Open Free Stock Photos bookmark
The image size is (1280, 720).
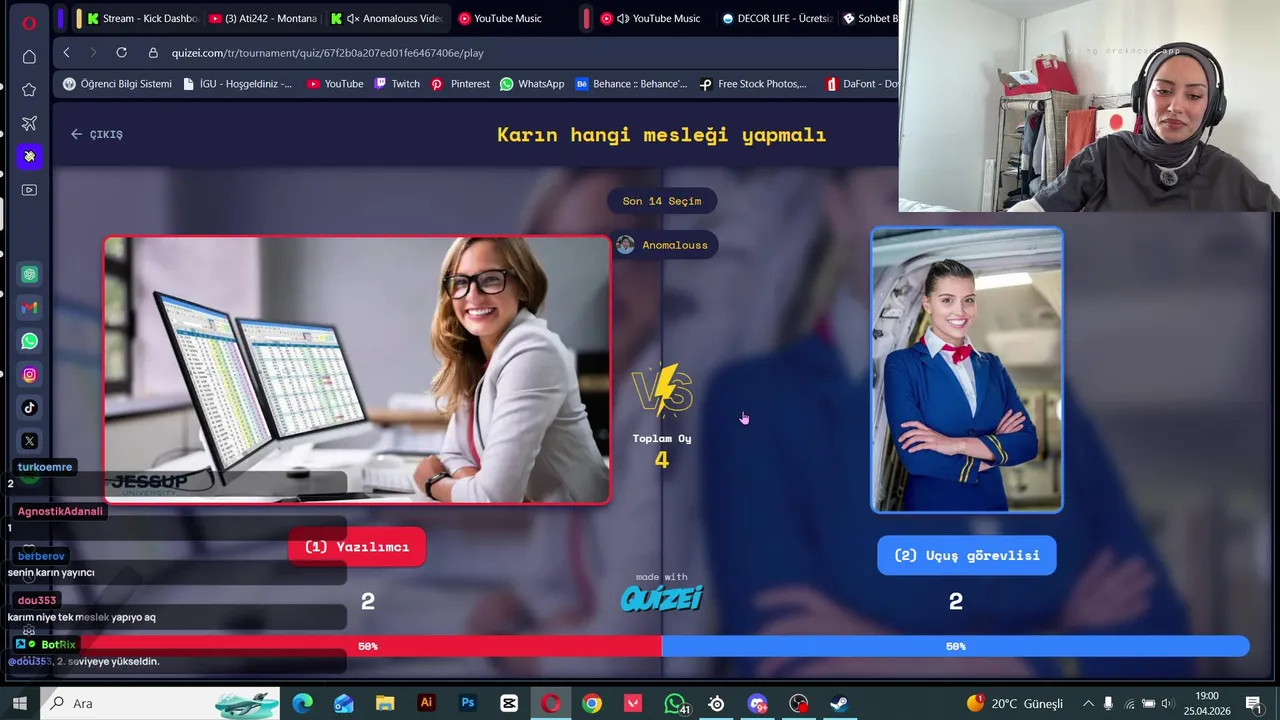click(753, 84)
